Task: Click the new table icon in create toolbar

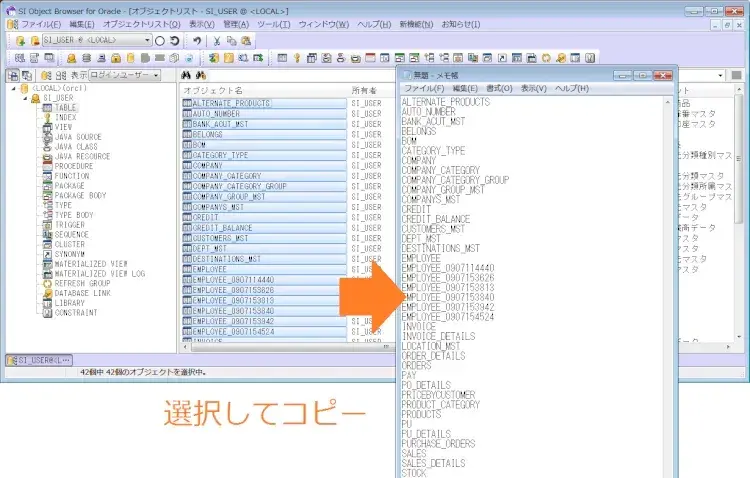Action: tap(282, 58)
